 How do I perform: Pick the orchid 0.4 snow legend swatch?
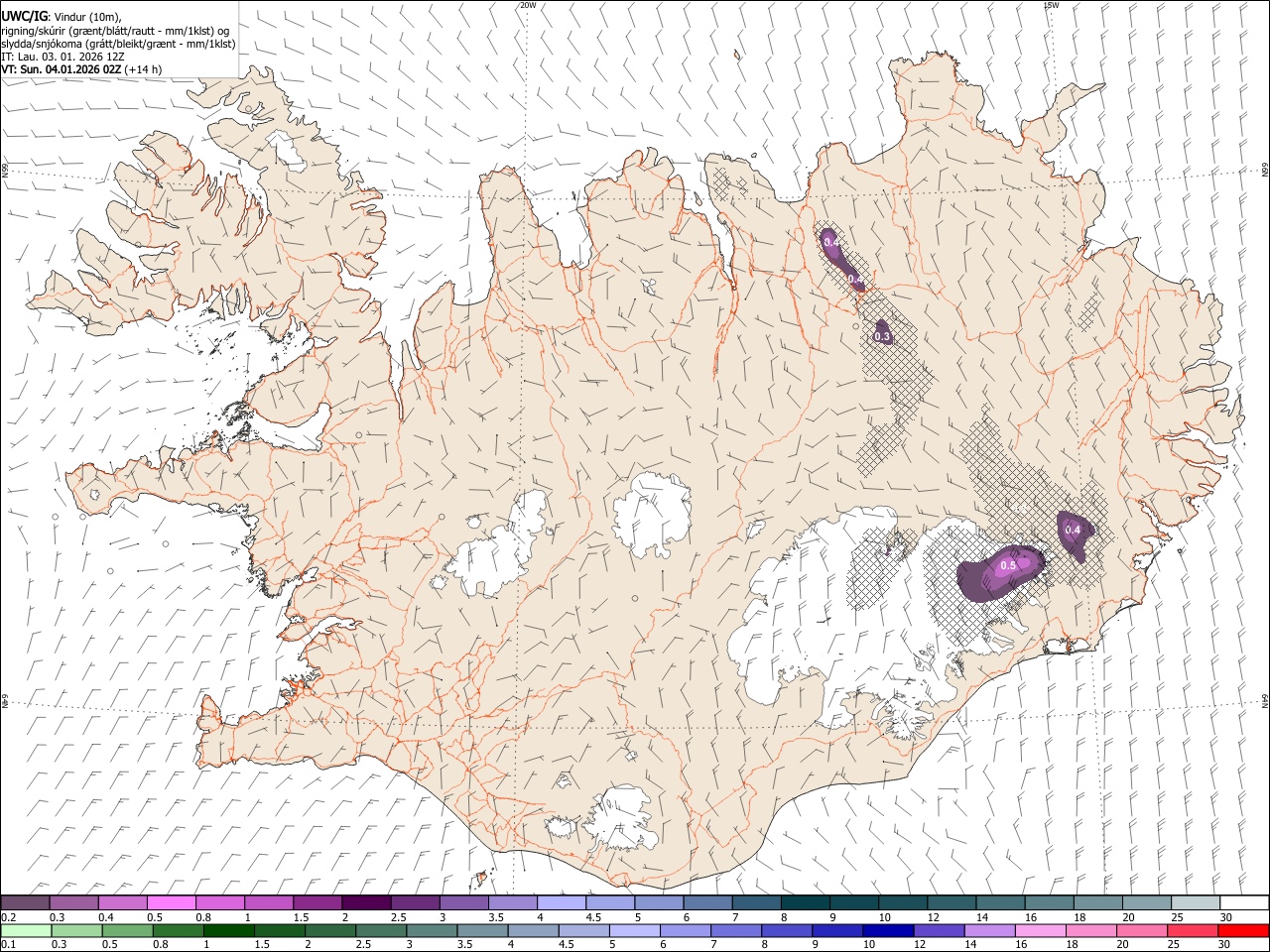tap(122, 902)
